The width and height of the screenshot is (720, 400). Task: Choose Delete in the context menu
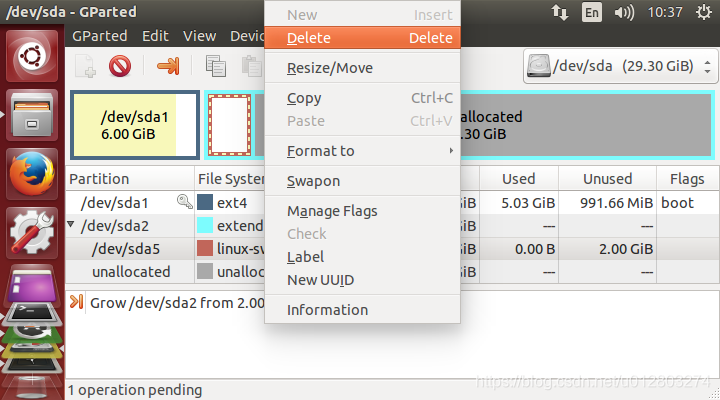point(362,38)
